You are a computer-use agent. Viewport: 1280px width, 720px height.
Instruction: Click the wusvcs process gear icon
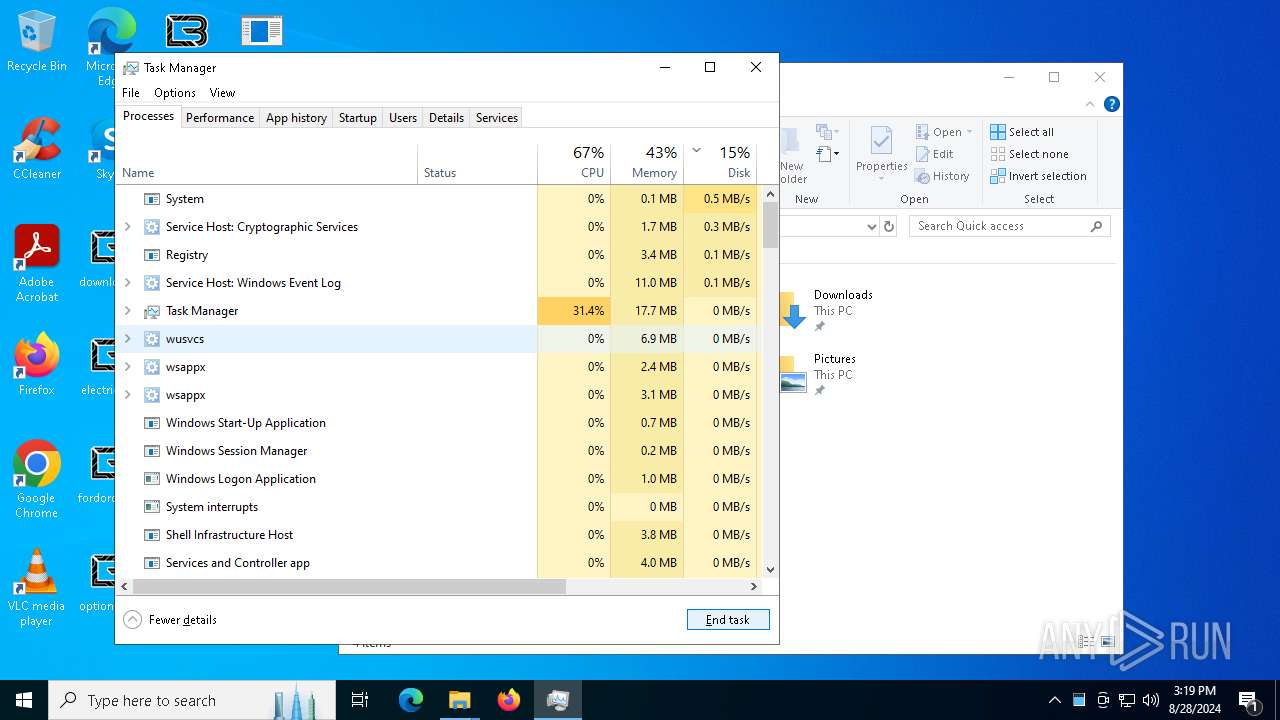click(152, 339)
